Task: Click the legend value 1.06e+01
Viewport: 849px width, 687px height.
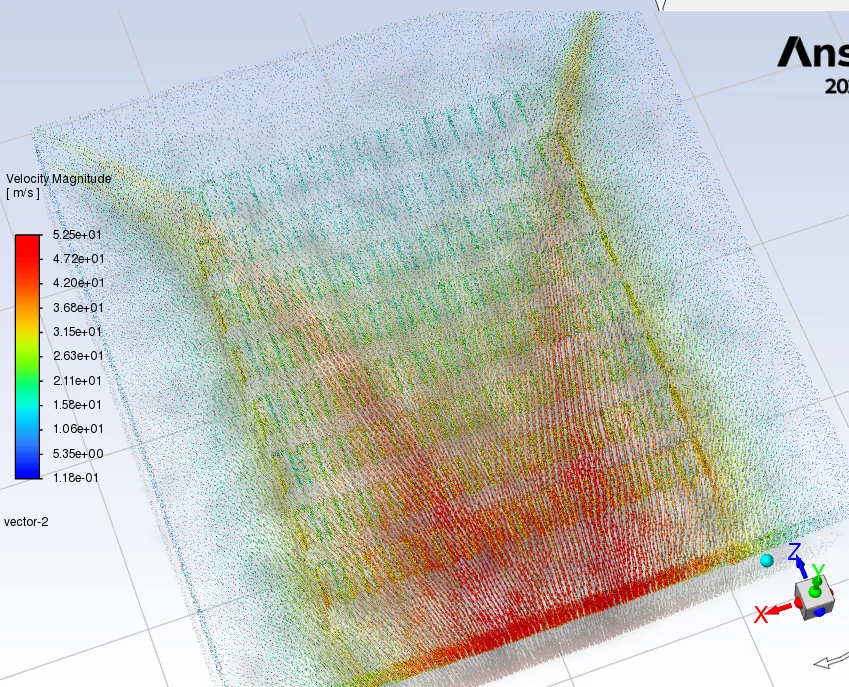Action: coord(79,429)
